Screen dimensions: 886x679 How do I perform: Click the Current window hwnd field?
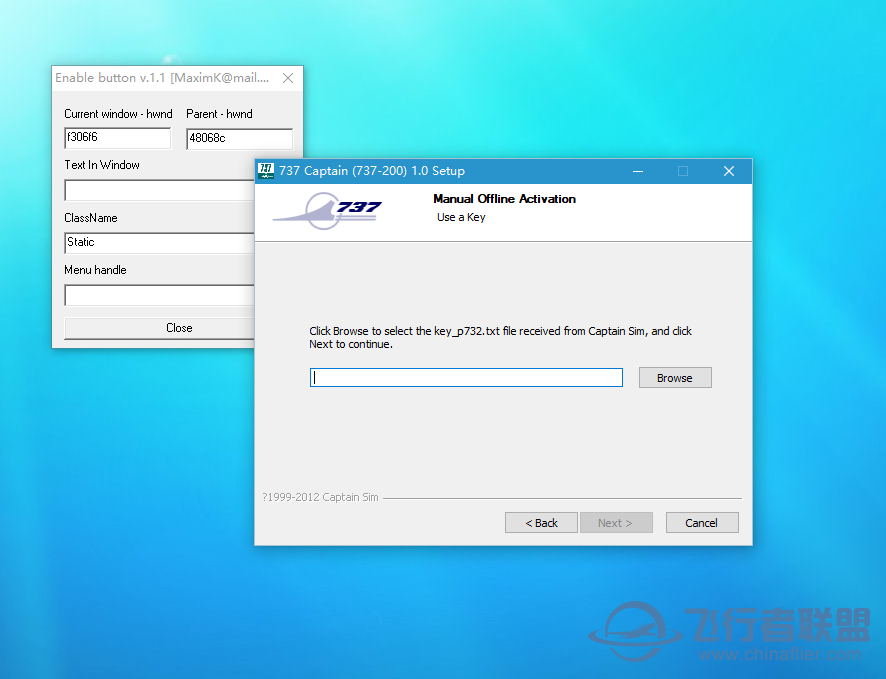(x=117, y=139)
